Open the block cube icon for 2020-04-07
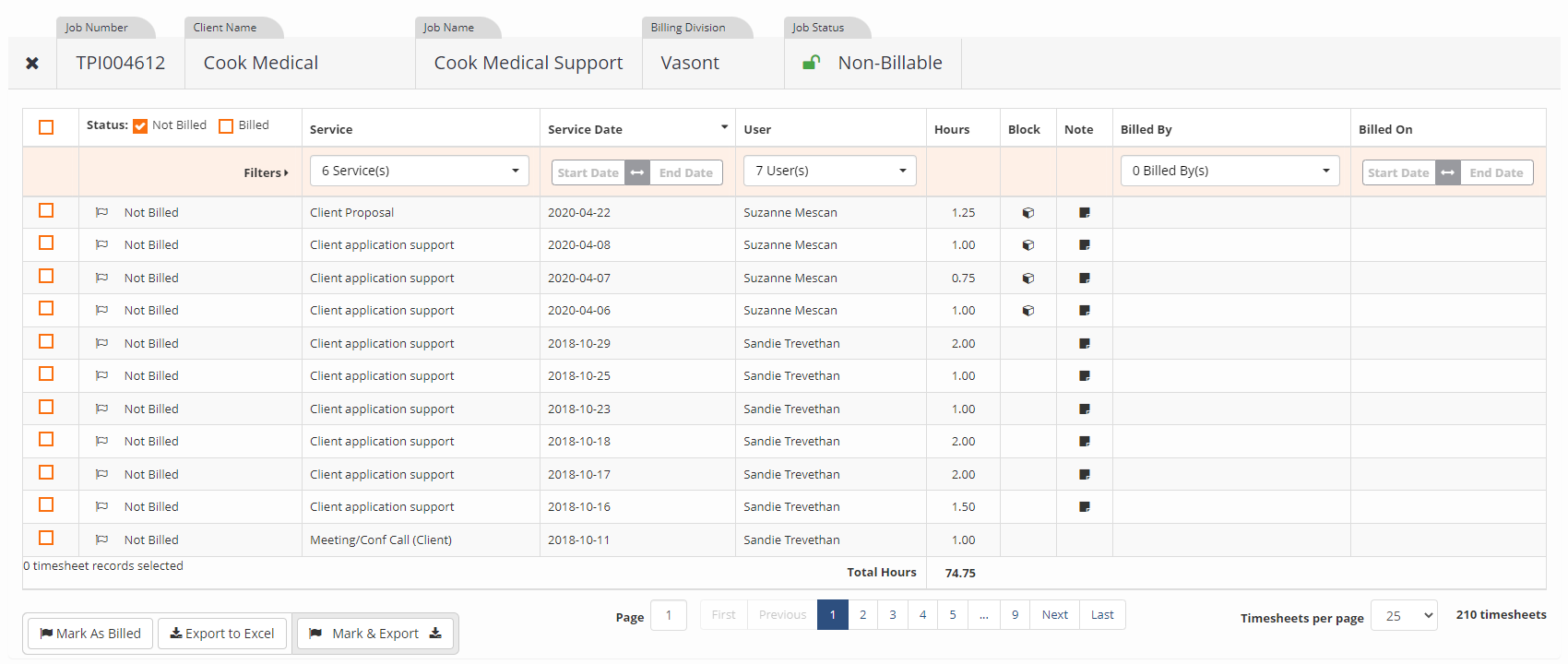 coord(1028,279)
